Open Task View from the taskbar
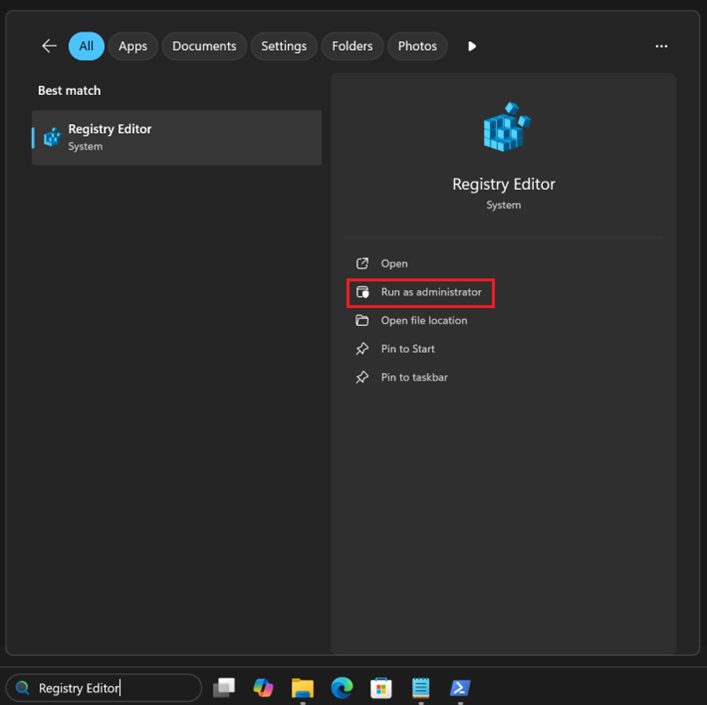The width and height of the screenshot is (707, 705). coord(224,688)
